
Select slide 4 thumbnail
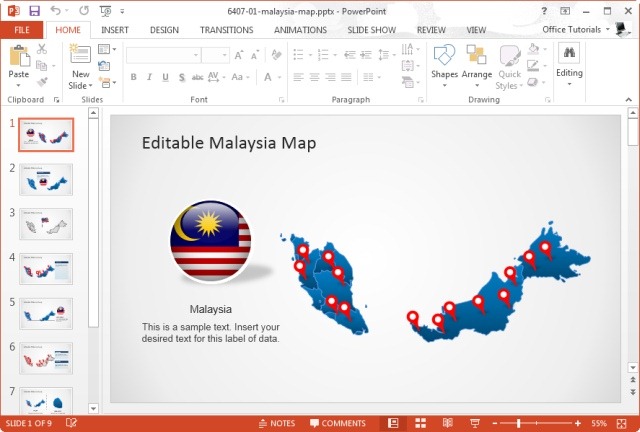(x=46, y=269)
